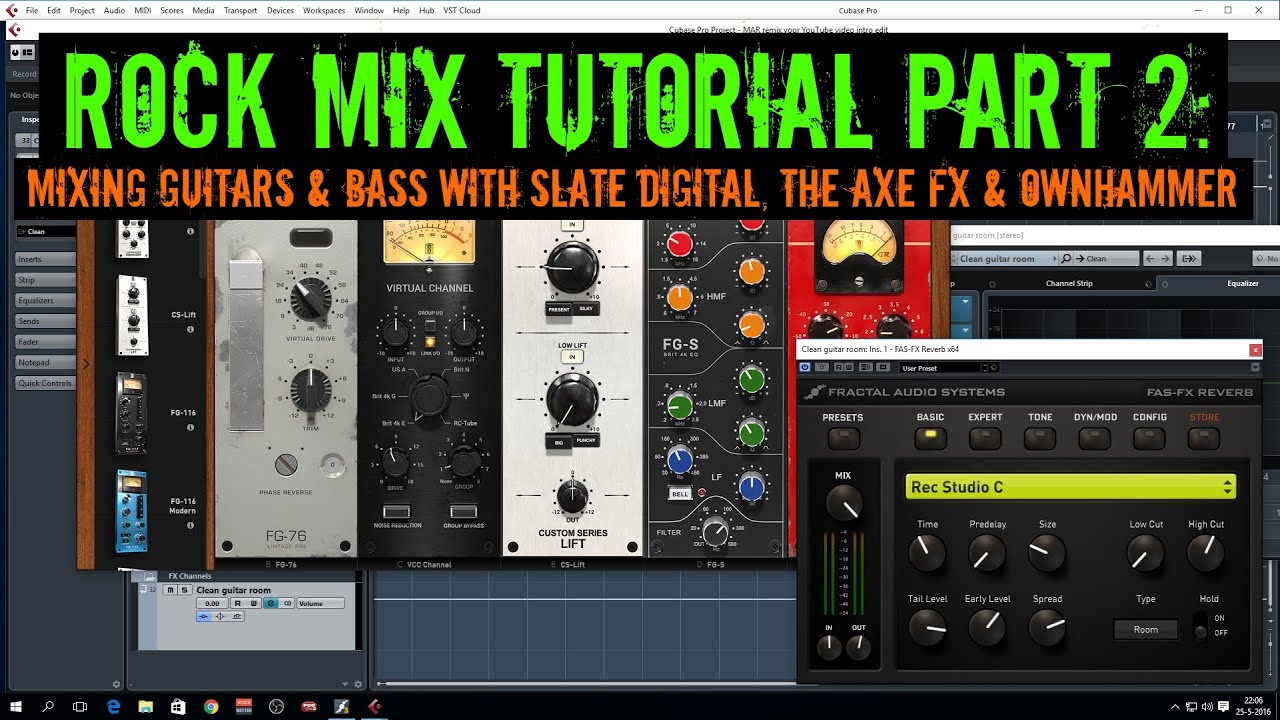Open Google Chrome from taskbar
This screenshot has width=1280, height=720.
210,706
